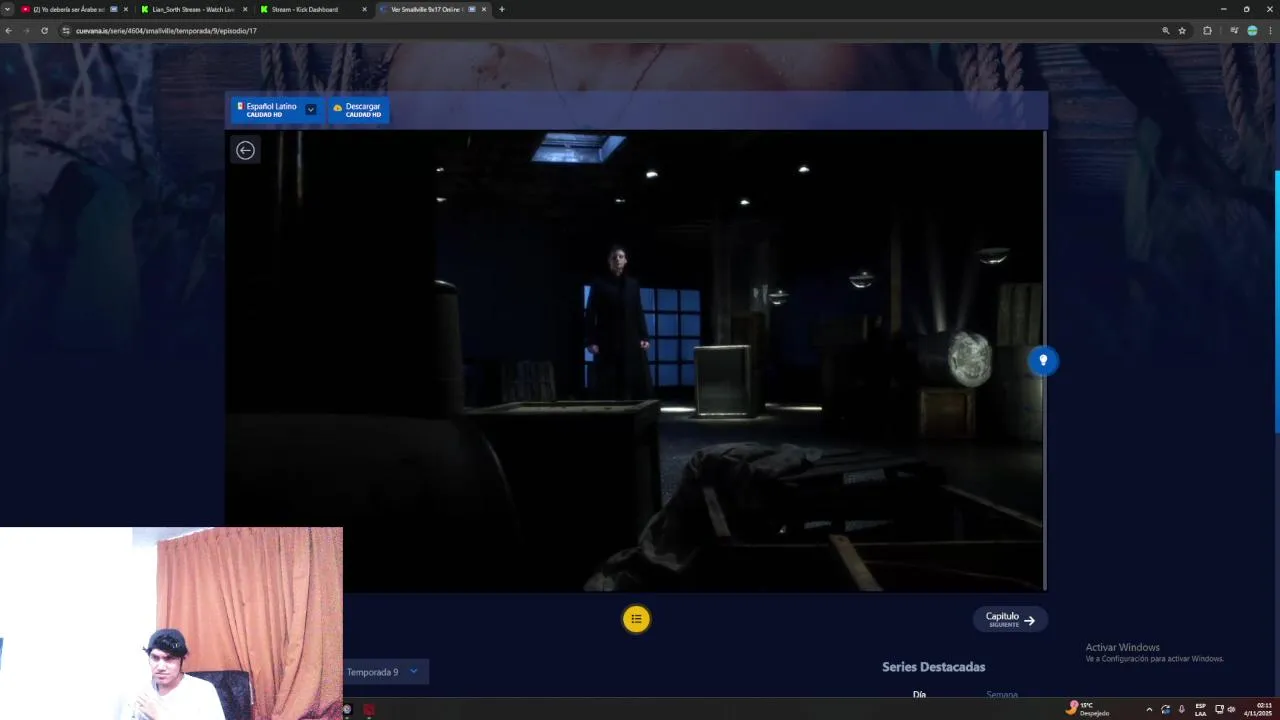Open the Español Latino language dropdown
1280x720 pixels.
click(x=277, y=109)
